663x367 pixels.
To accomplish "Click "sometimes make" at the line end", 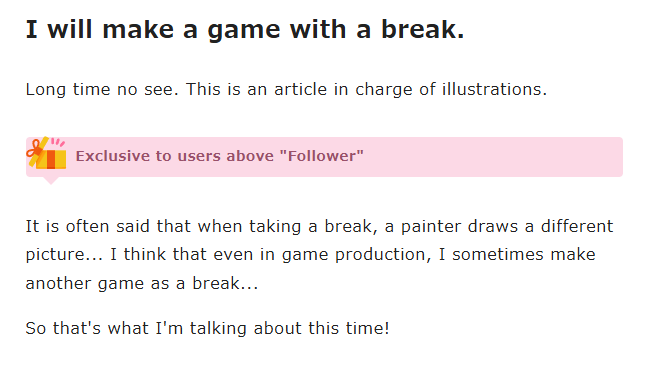I will (523, 255).
